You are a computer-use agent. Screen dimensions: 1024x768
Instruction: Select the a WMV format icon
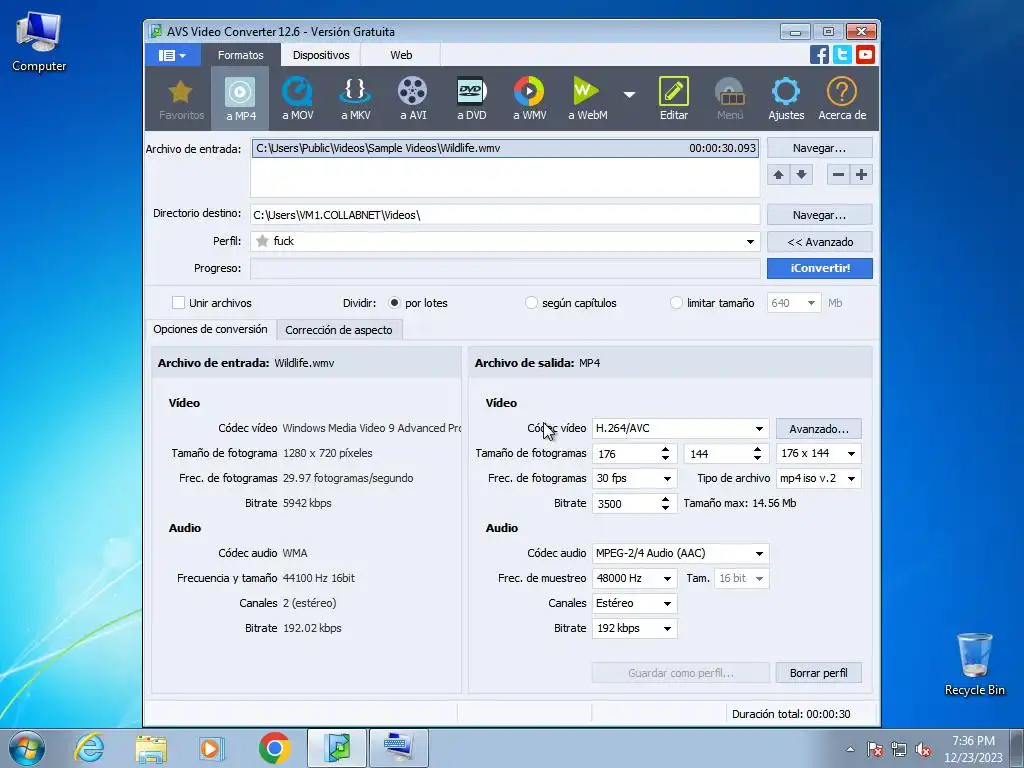[x=529, y=99]
